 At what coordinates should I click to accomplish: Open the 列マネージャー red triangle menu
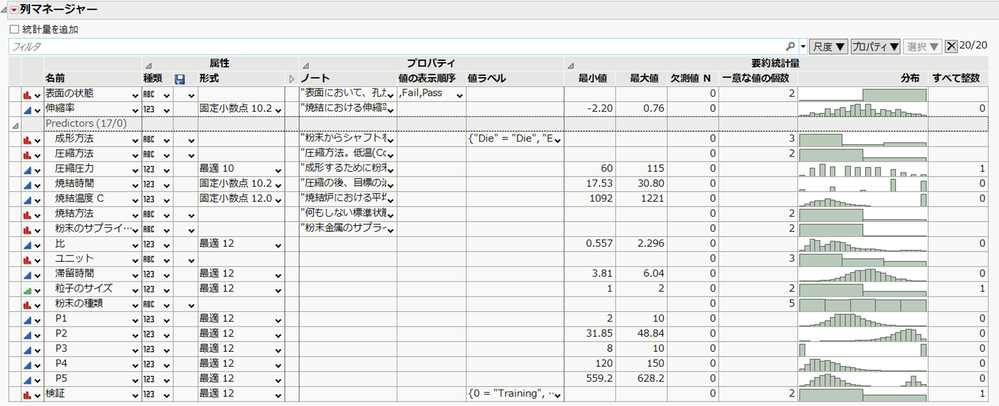pyautogui.click(x=14, y=10)
